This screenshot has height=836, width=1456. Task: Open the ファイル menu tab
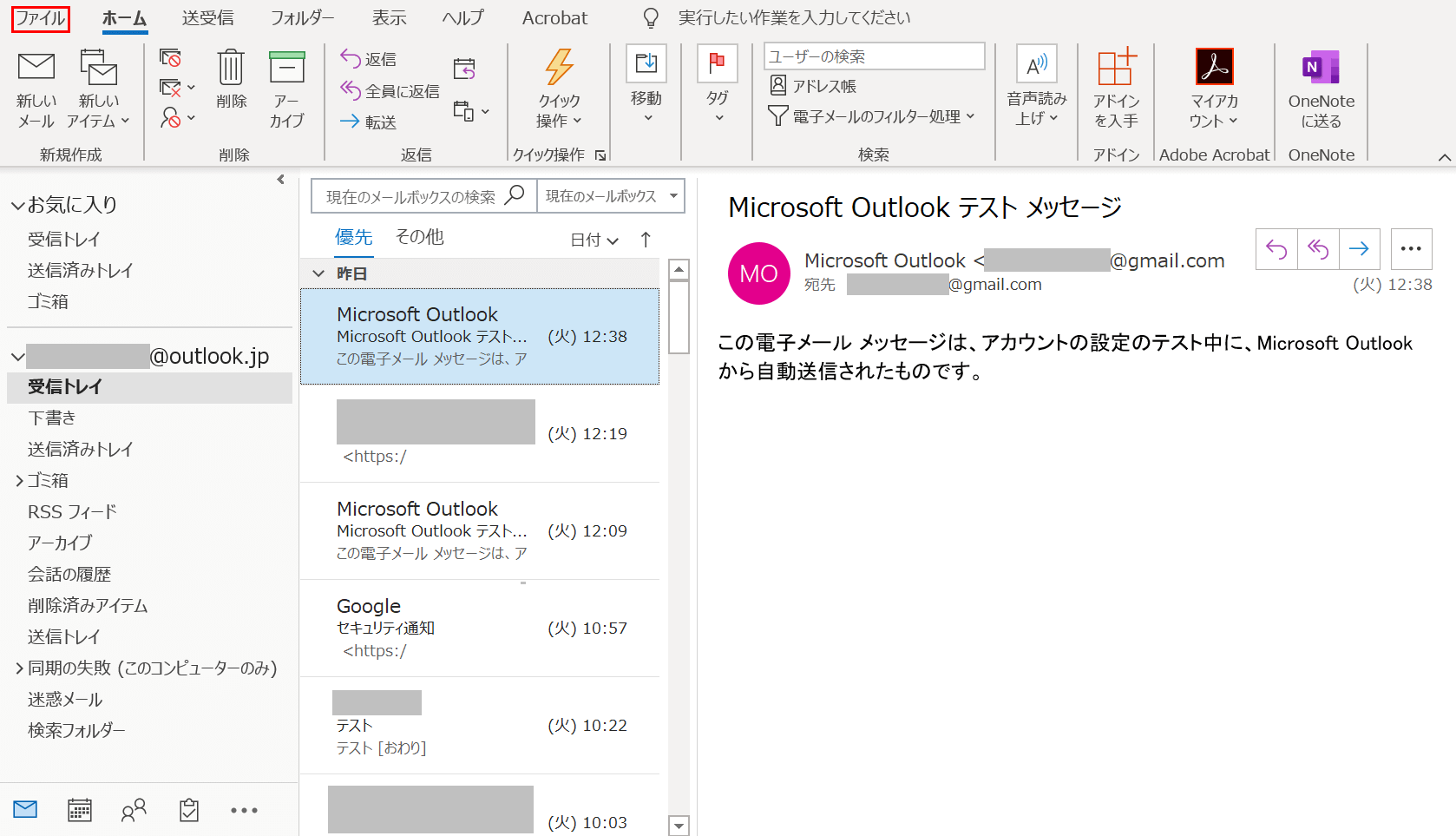[41, 18]
